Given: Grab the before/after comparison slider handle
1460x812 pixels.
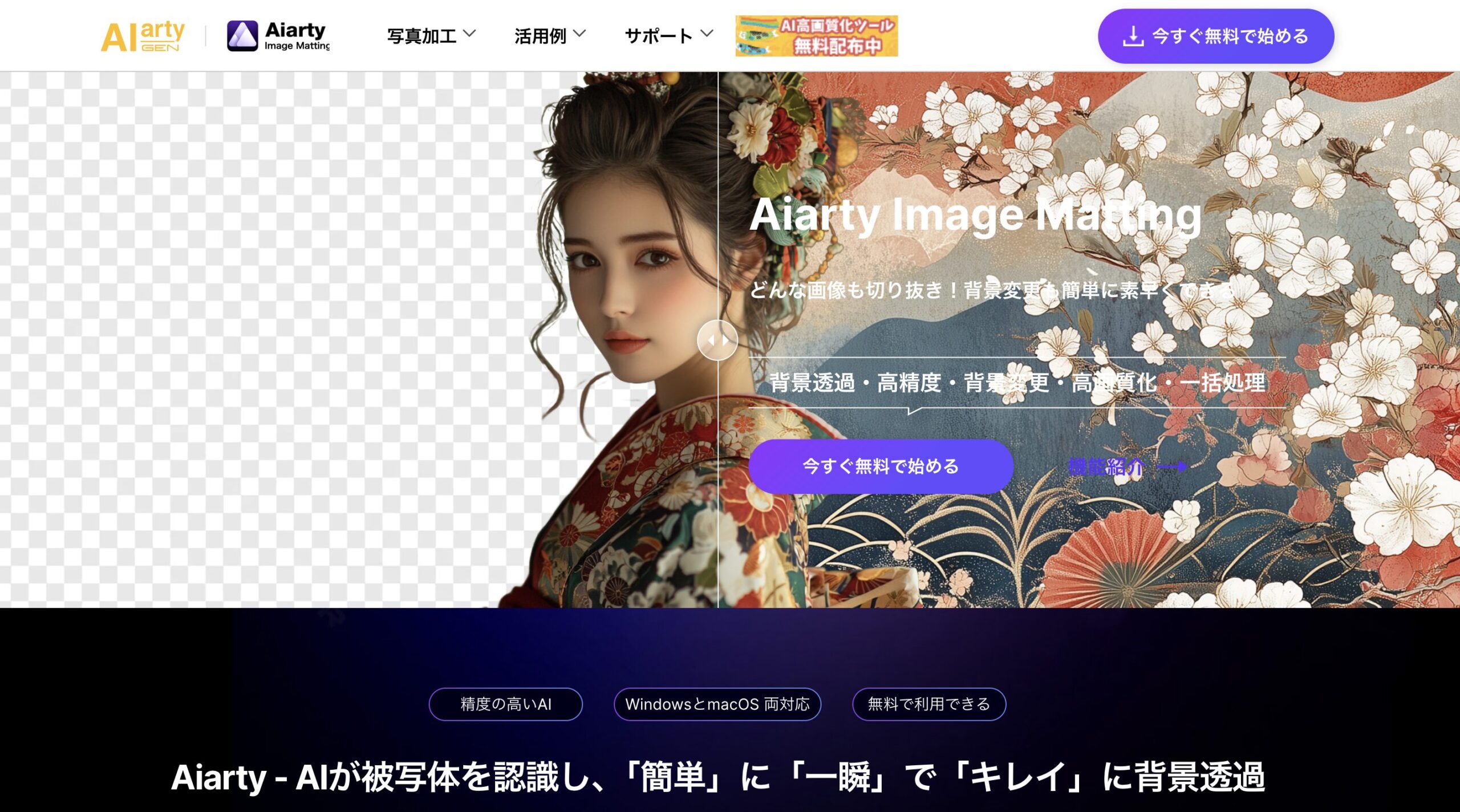Looking at the screenshot, I should pos(717,340).
